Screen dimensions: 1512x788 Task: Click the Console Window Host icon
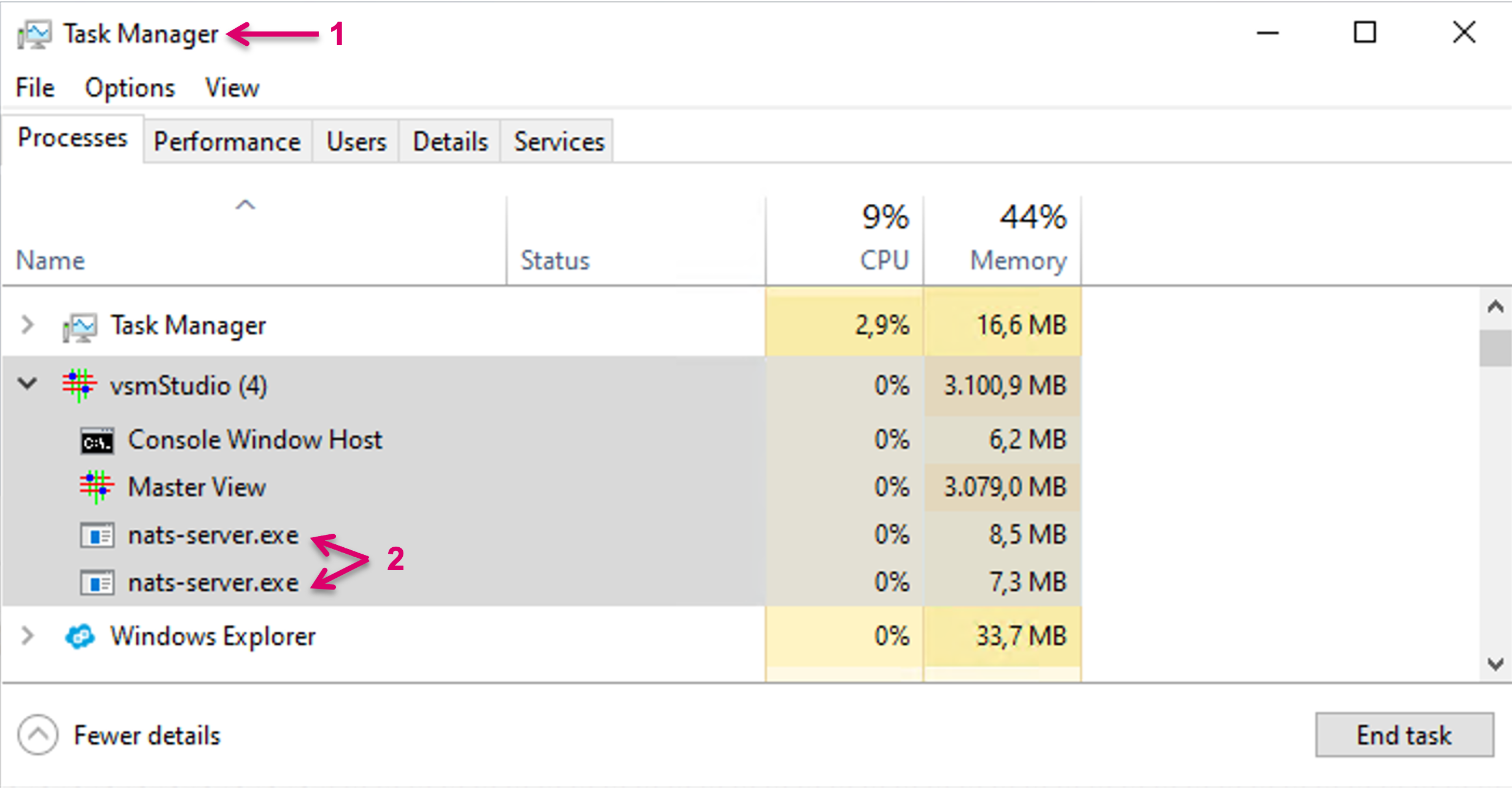pyautogui.click(x=97, y=440)
